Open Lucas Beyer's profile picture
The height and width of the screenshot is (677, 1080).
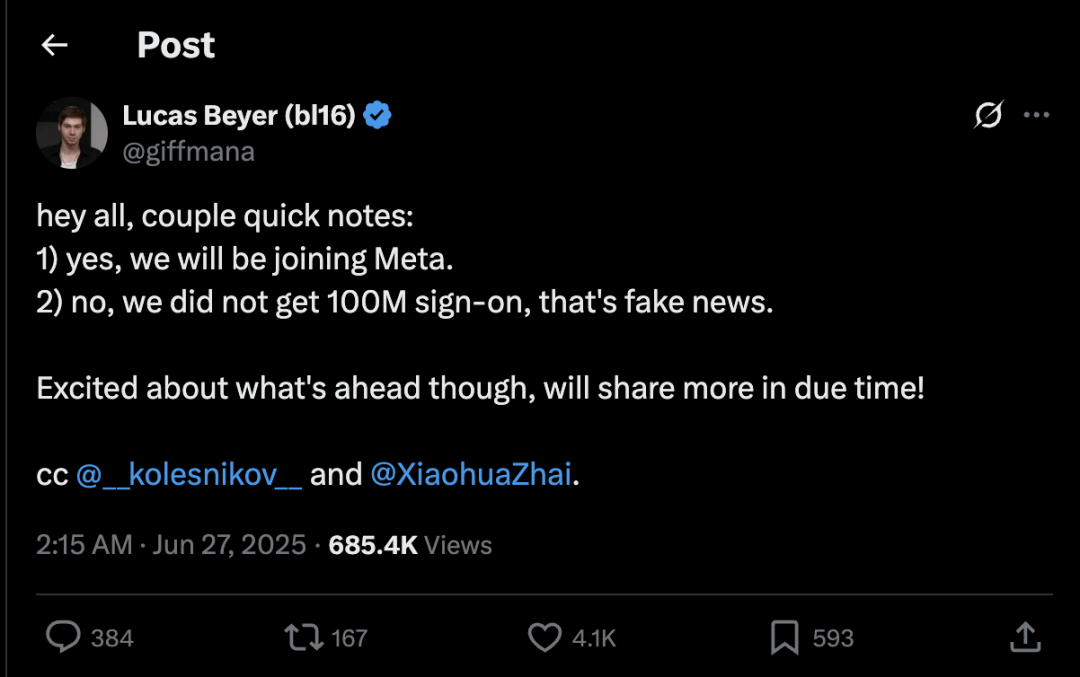coord(72,133)
